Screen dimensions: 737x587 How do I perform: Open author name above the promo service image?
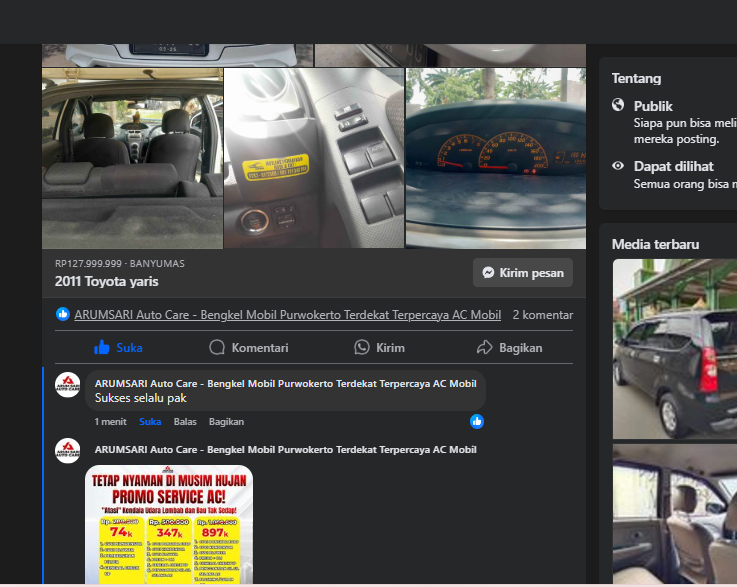tap(286, 450)
